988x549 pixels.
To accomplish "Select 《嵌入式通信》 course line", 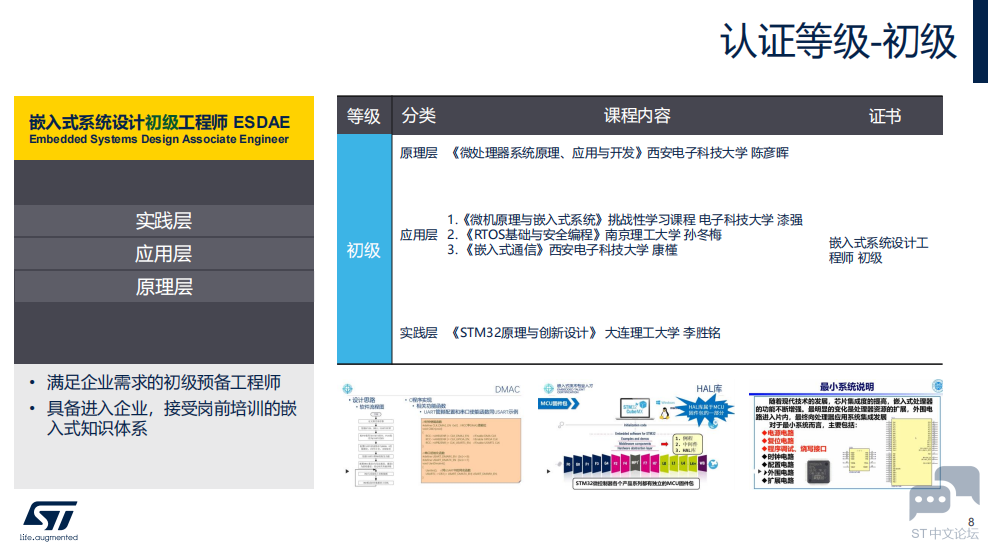I will point(562,250).
